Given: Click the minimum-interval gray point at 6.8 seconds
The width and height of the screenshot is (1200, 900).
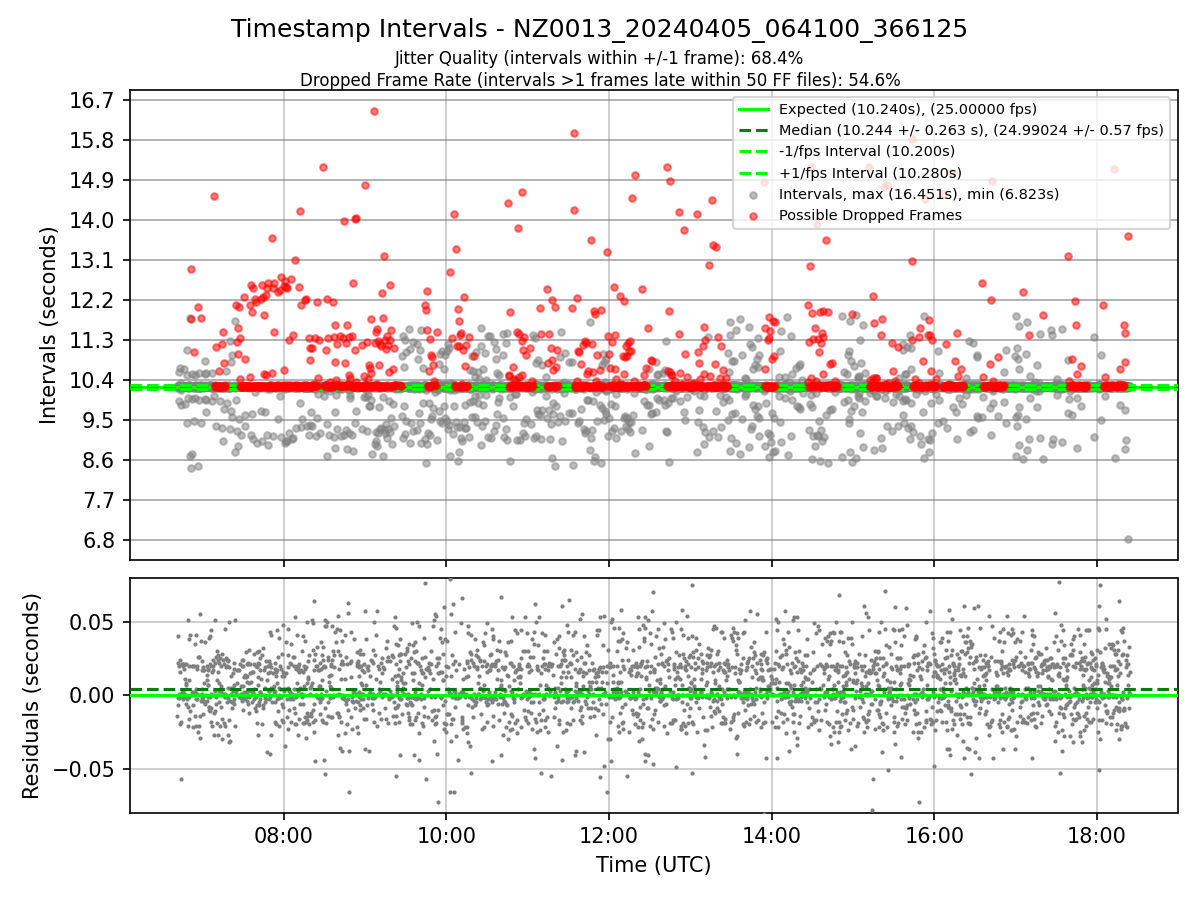Looking at the screenshot, I should (x=1128, y=539).
